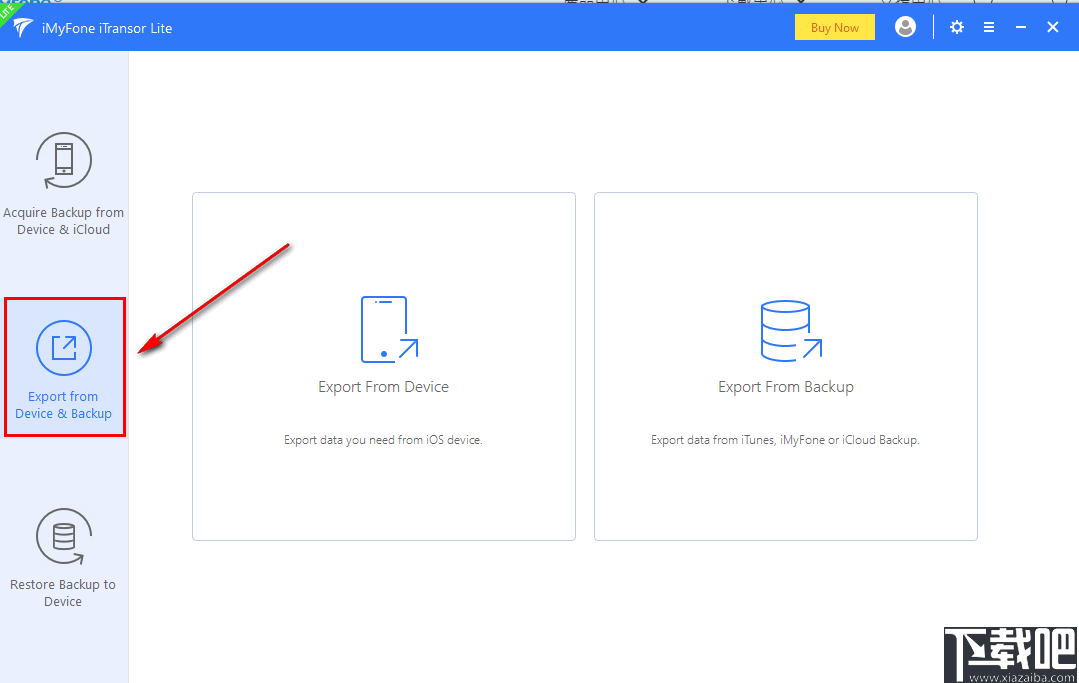Click the Buy Now button
Viewport: 1079px width, 683px height.
(x=834, y=27)
